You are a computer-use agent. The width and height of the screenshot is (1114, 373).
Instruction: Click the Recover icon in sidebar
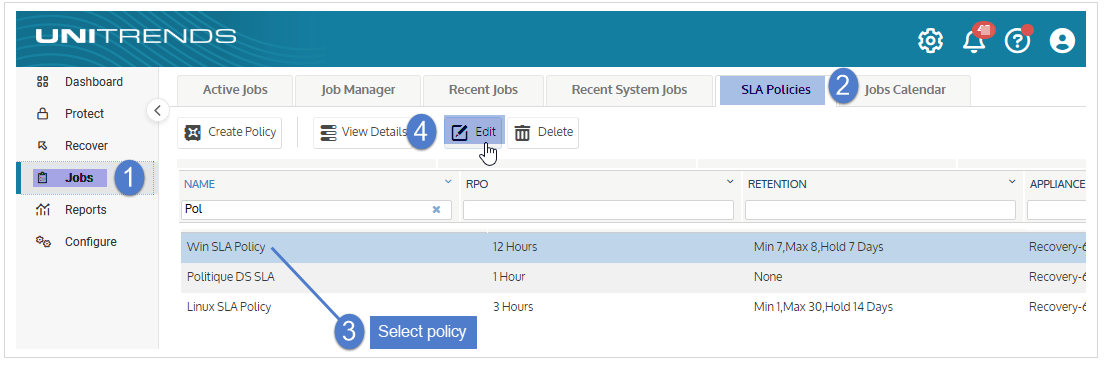click(x=42, y=146)
